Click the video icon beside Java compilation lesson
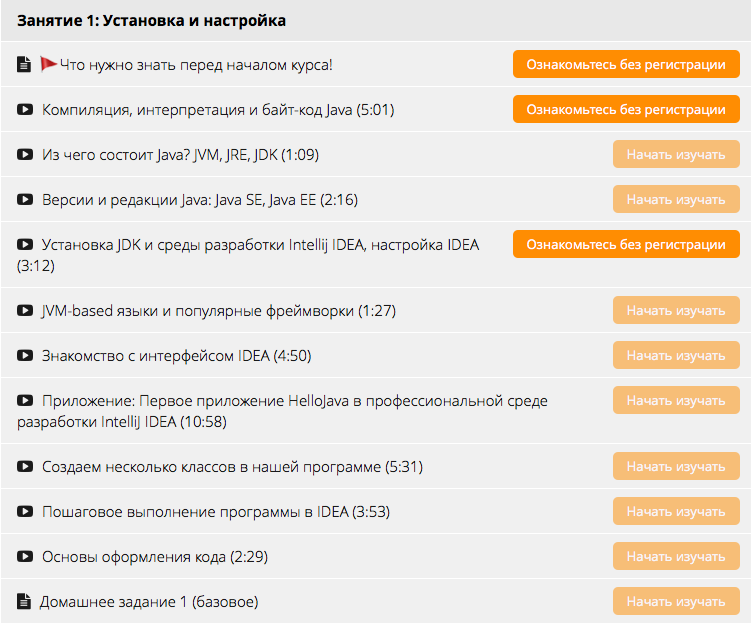The image size is (753, 625). 25,109
